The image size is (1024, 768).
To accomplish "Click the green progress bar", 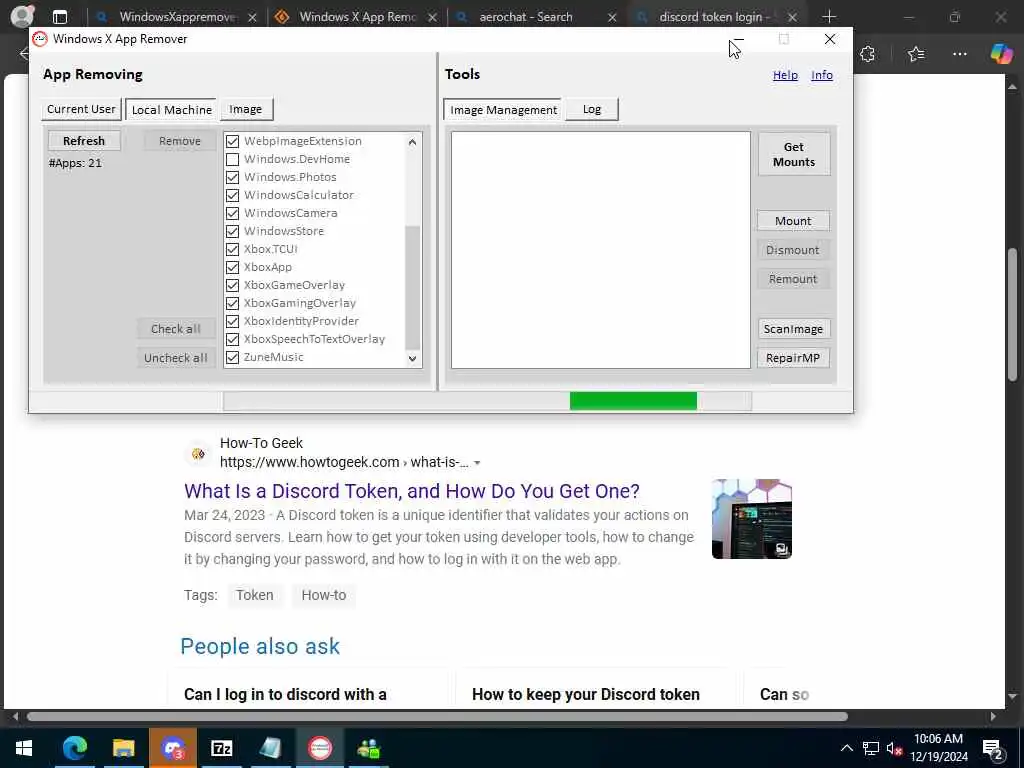I will point(633,401).
